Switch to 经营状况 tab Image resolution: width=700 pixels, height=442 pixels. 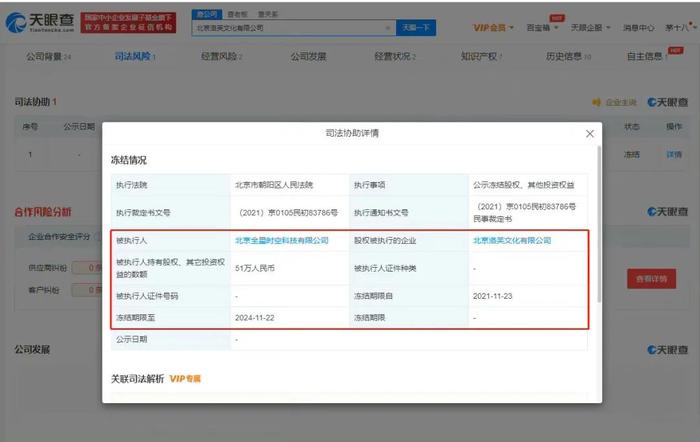tap(395, 56)
